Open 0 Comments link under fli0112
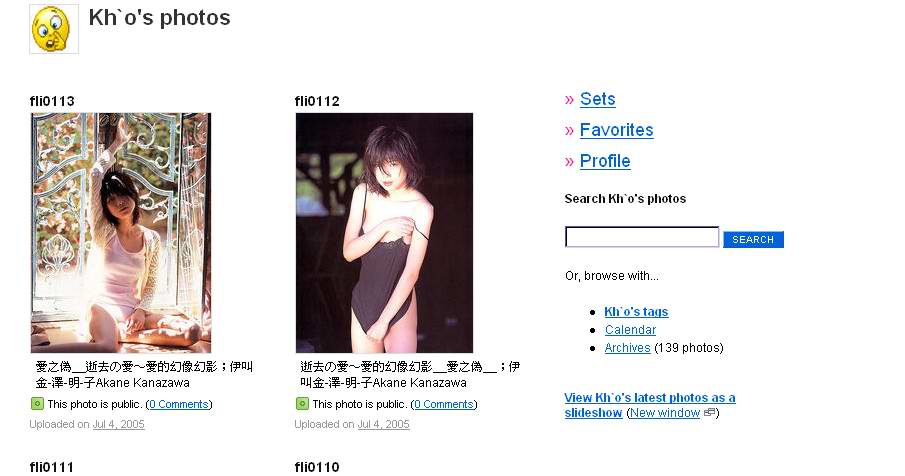The image size is (905, 476). [x=444, y=404]
